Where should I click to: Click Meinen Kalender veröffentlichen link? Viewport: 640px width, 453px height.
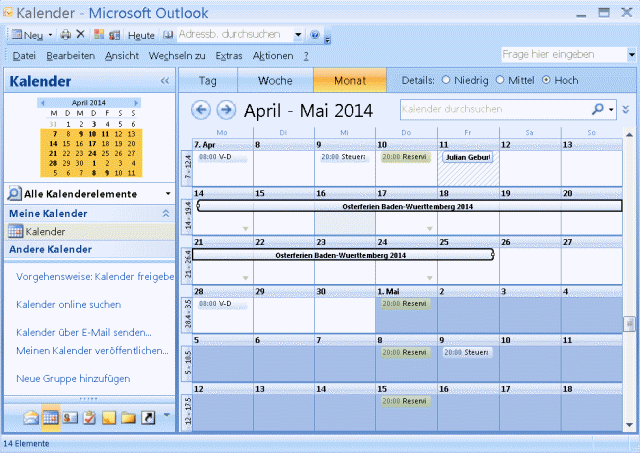[x=92, y=351]
